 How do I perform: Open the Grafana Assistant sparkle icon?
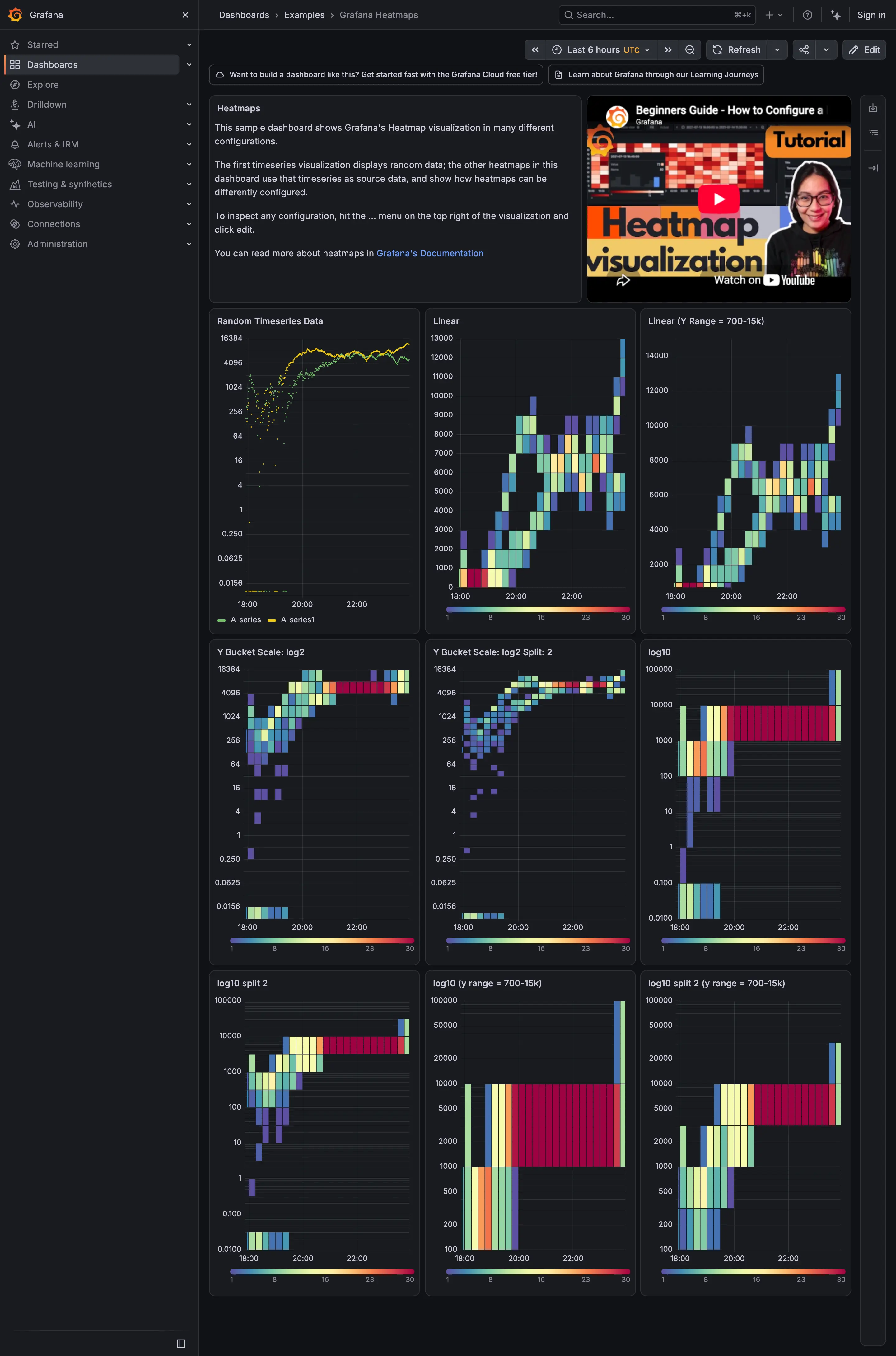[836, 15]
